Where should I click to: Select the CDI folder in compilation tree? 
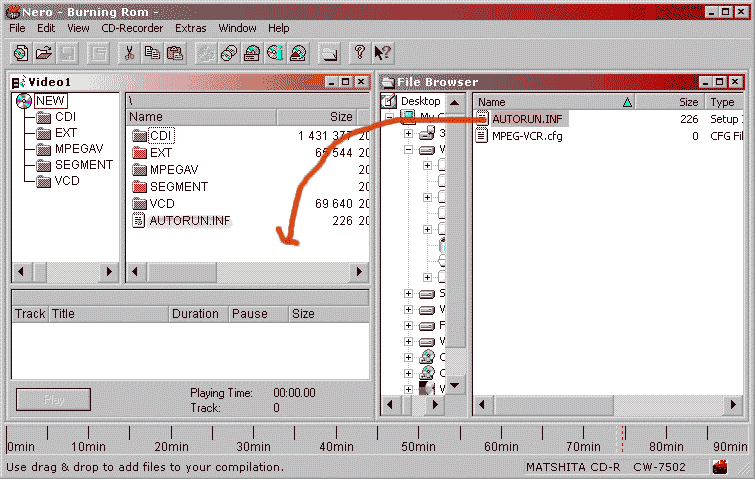click(x=65, y=117)
